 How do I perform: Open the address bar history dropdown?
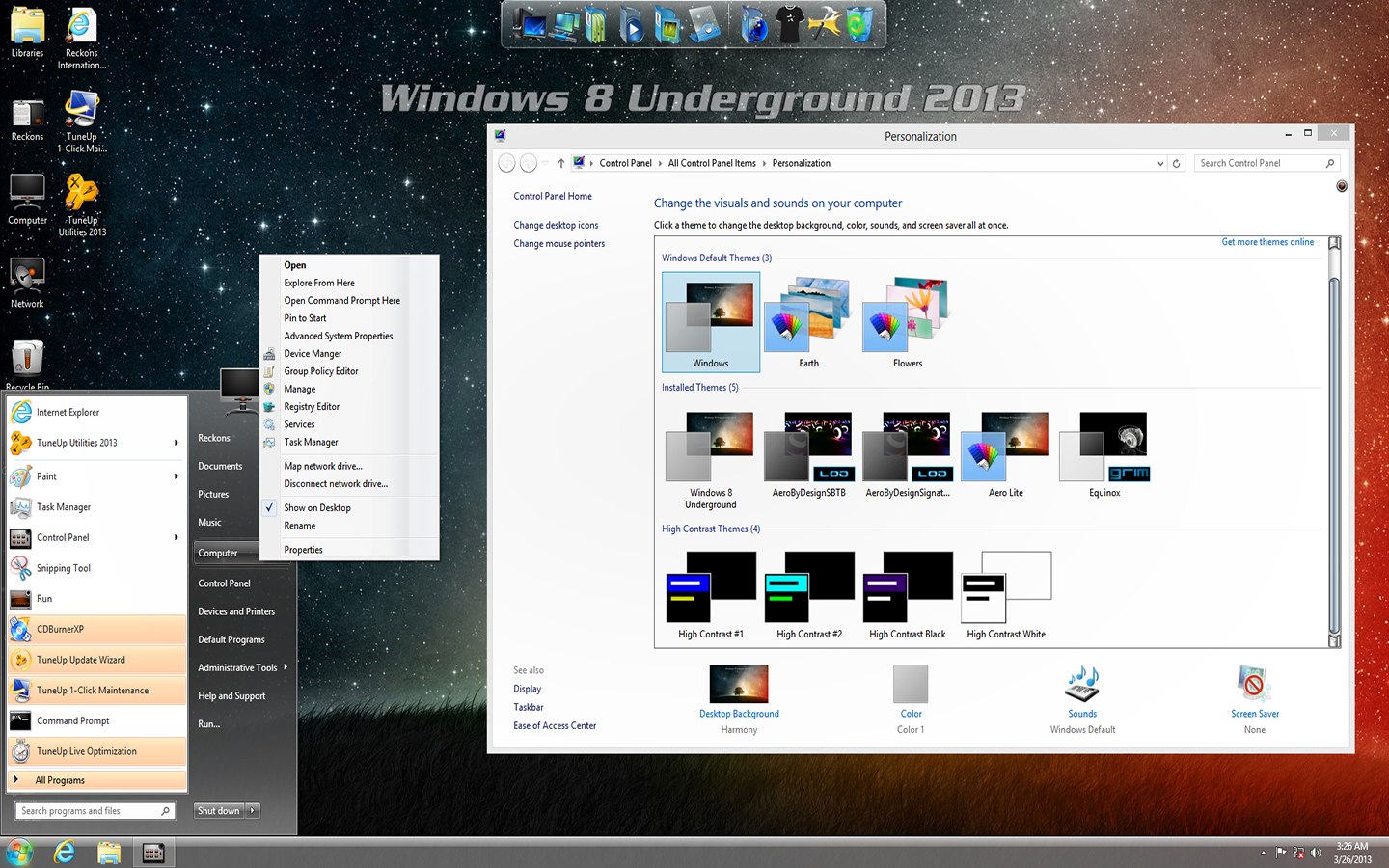[x=1159, y=163]
